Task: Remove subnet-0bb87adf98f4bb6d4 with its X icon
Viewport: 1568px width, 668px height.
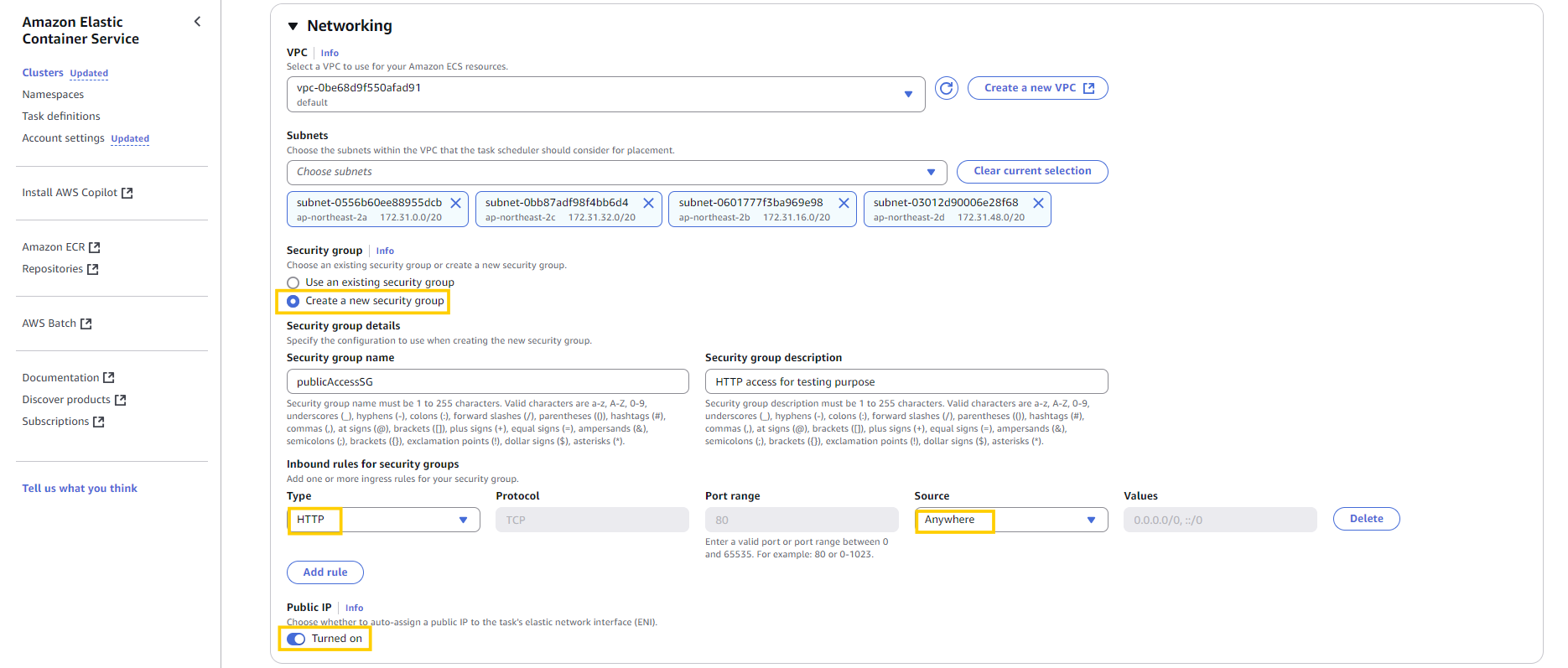Action: point(648,203)
